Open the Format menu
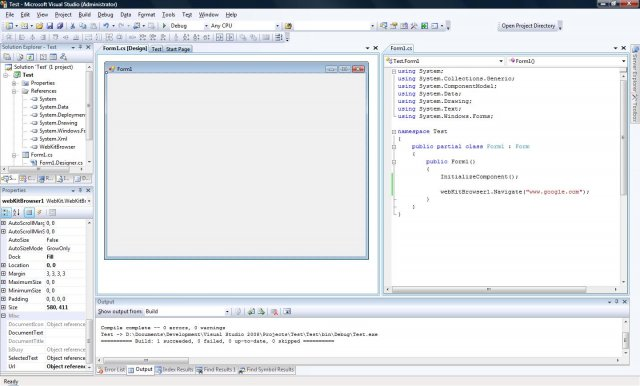Image resolution: width=640 pixels, height=386 pixels. tap(146, 15)
